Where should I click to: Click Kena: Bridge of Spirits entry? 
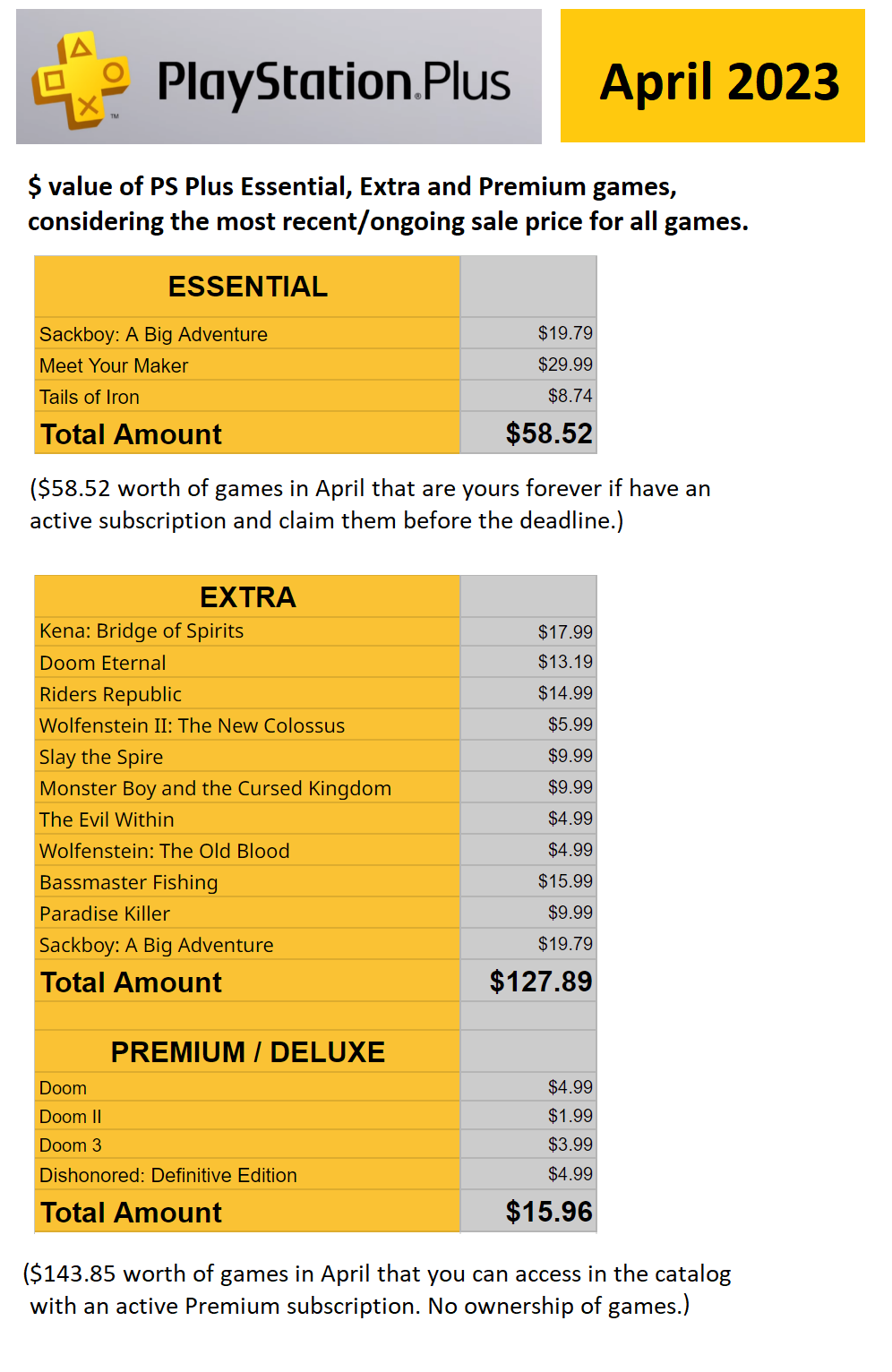coord(142,630)
